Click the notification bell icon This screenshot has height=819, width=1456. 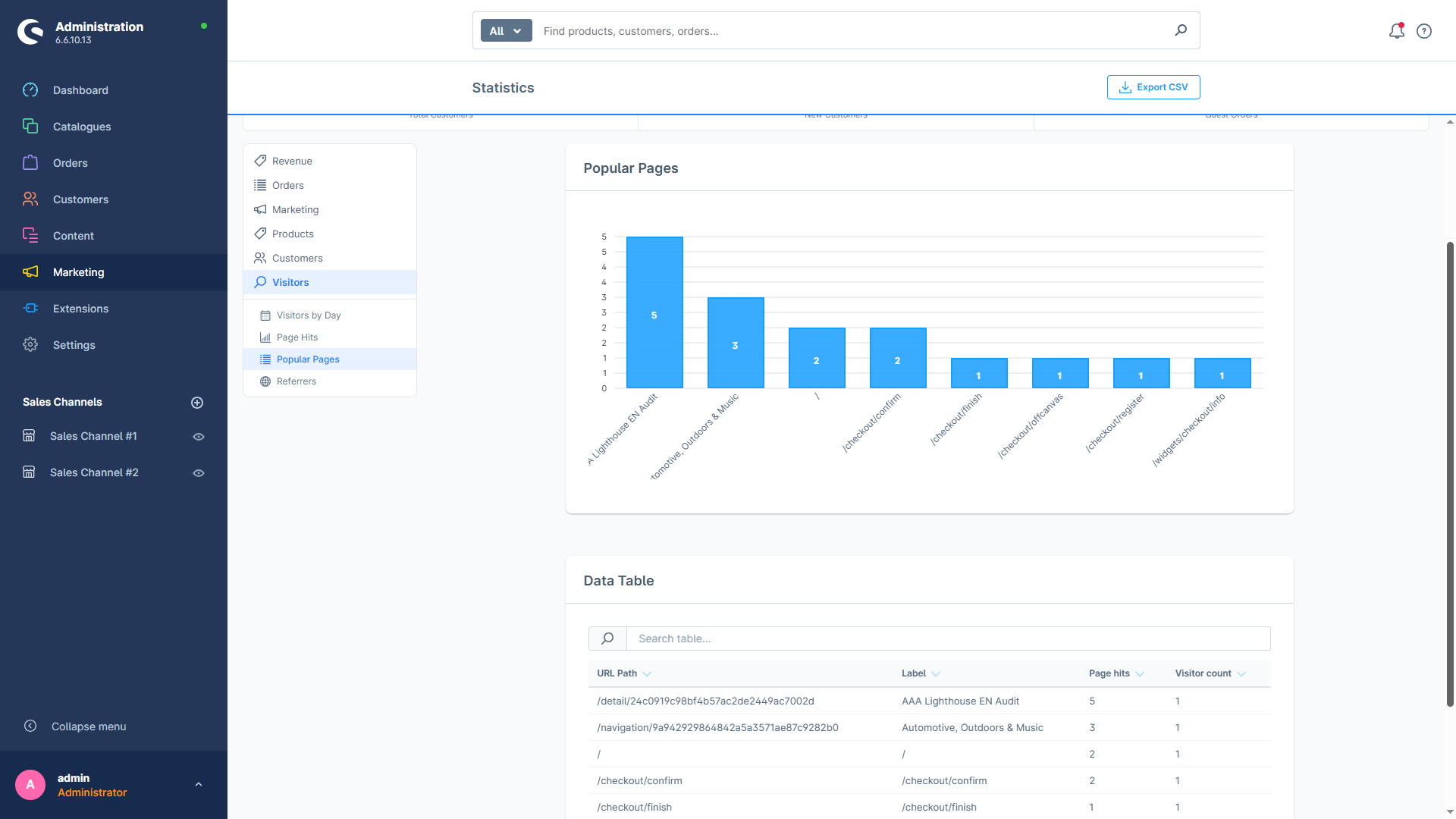(1396, 31)
